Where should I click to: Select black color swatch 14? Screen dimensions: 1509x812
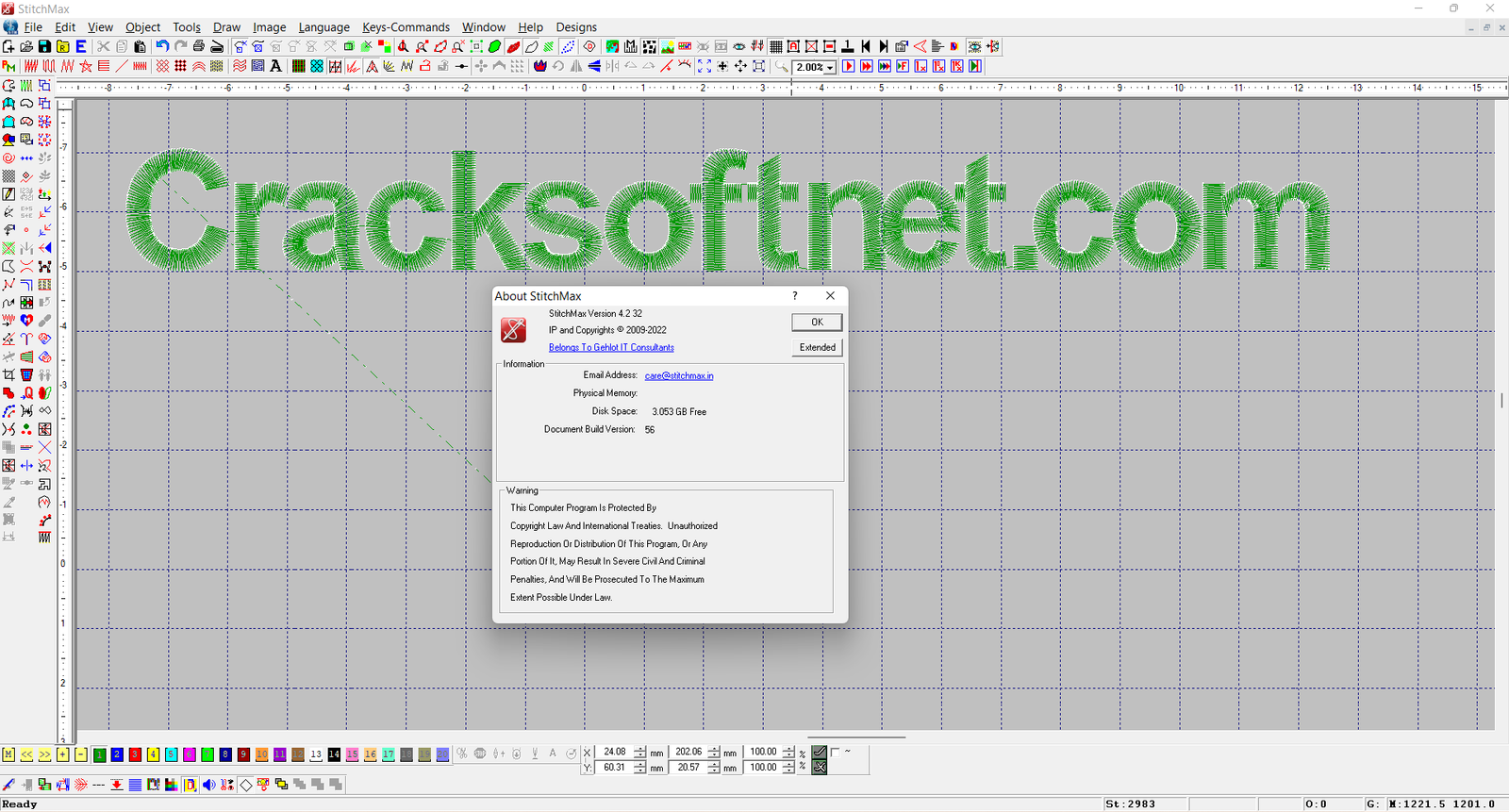pos(334,754)
